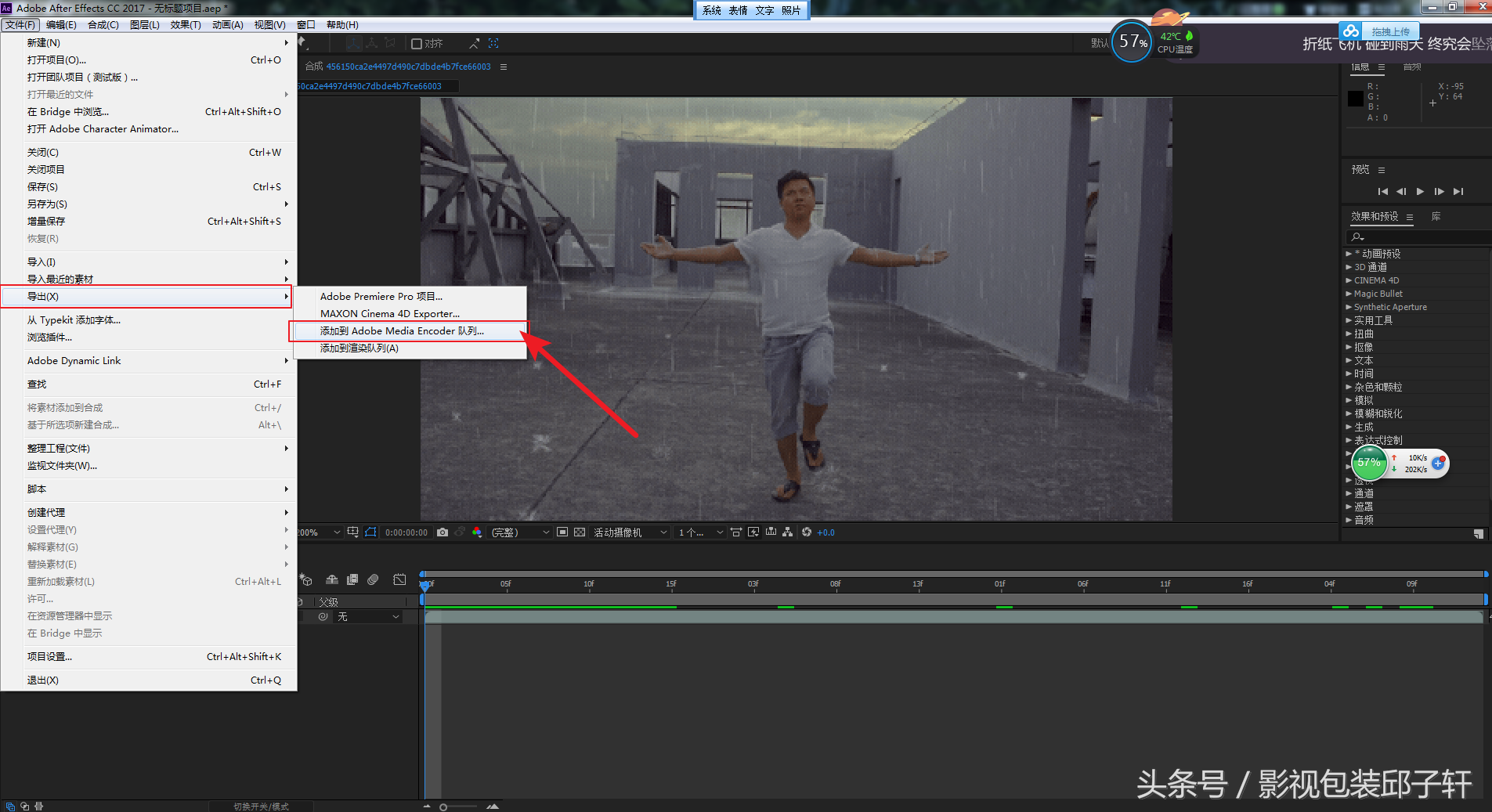Select the world axis mode icon
1492x812 pixels.
coord(372,44)
